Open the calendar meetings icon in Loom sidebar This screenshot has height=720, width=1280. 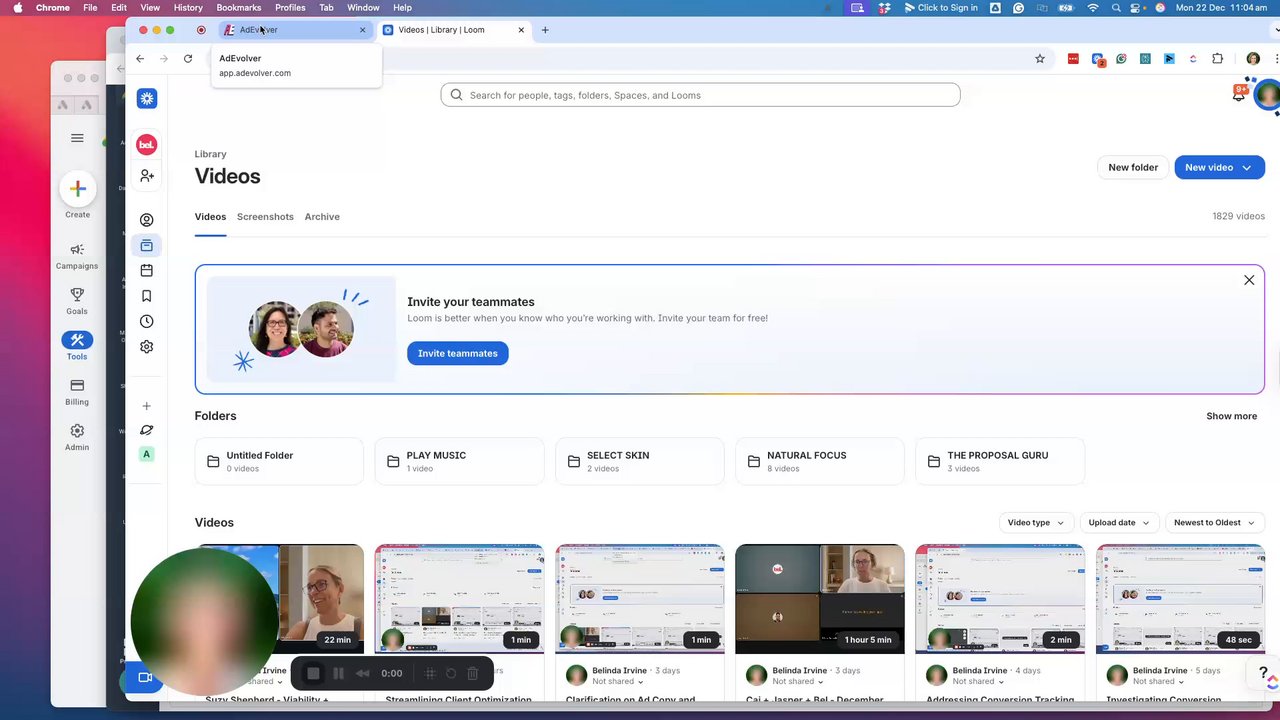[147, 271]
